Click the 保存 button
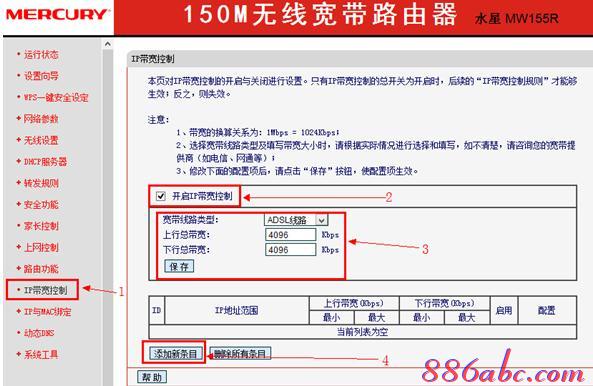 coord(179,266)
